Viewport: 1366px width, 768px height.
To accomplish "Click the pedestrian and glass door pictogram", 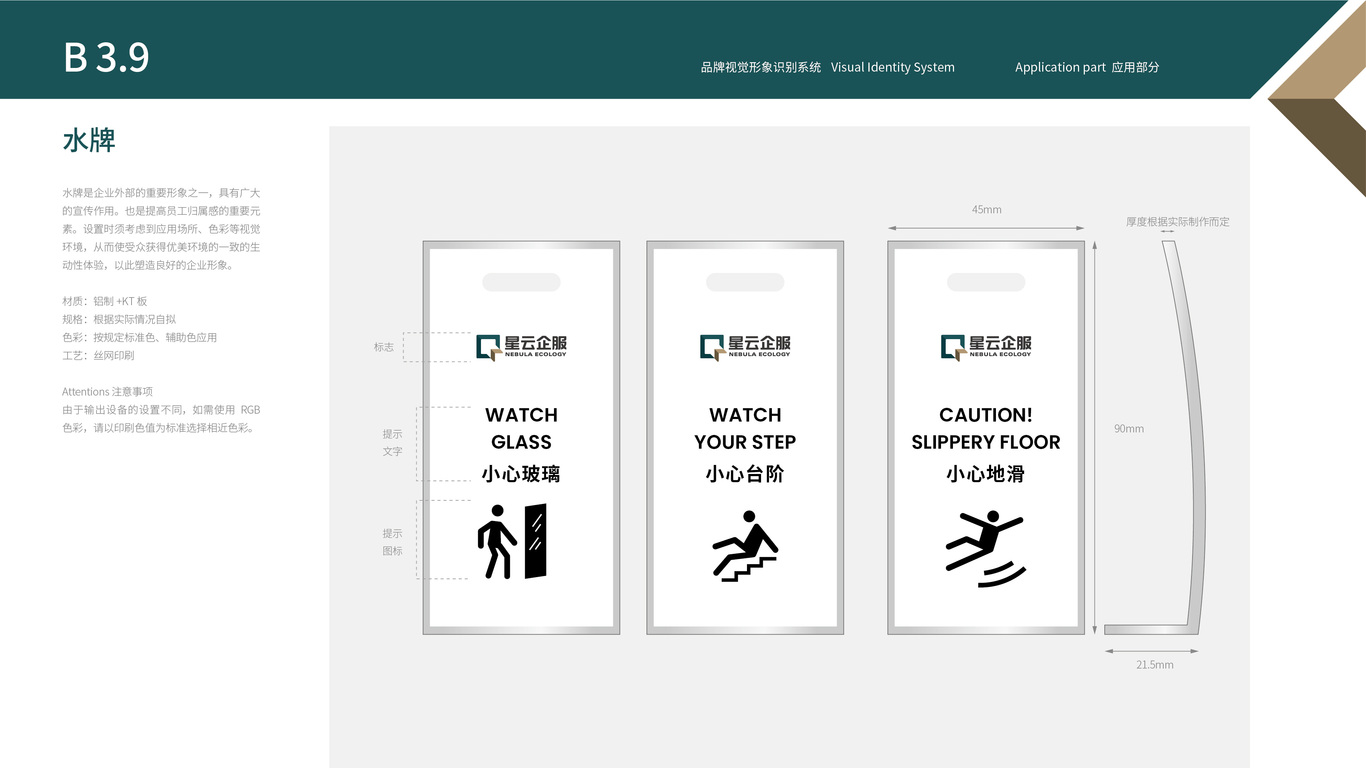I will (512, 541).
